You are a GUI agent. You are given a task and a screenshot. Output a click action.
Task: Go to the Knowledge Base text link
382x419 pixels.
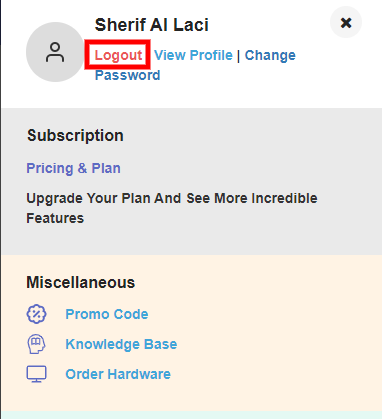[x=121, y=344]
